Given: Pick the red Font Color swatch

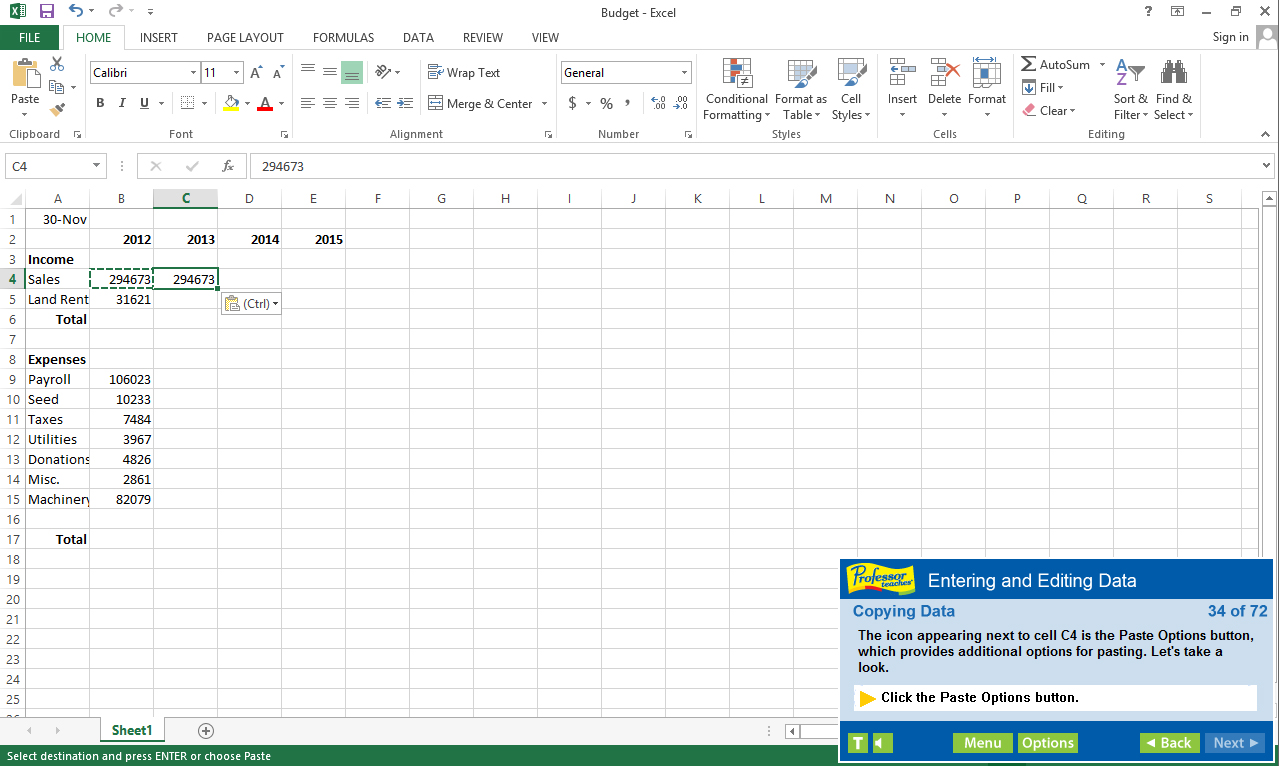Looking at the screenshot, I should [x=265, y=107].
